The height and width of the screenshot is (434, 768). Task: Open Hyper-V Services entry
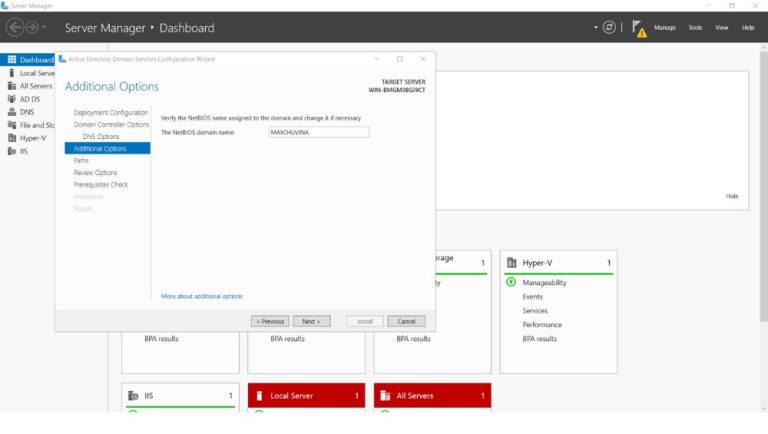point(535,311)
